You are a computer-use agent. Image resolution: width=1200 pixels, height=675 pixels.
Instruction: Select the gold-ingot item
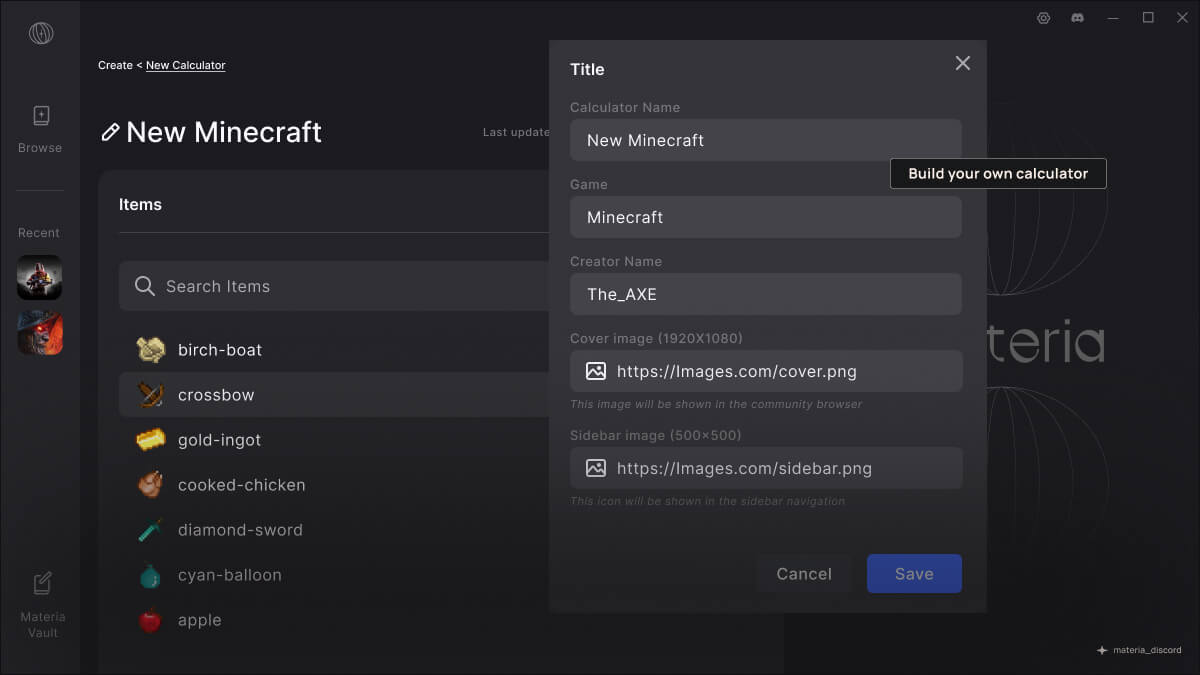(x=219, y=440)
